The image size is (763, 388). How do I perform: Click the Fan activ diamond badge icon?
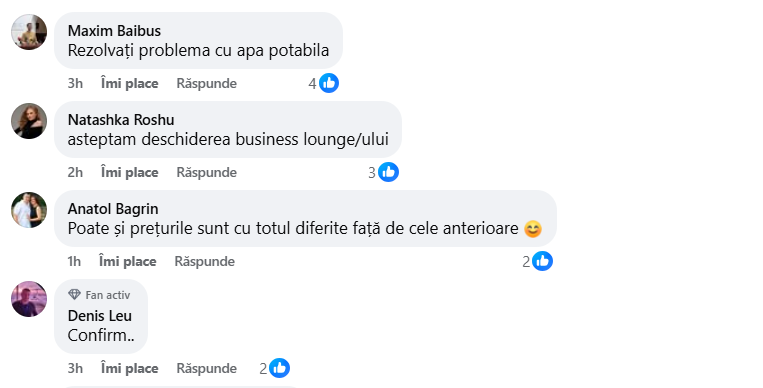point(74,295)
